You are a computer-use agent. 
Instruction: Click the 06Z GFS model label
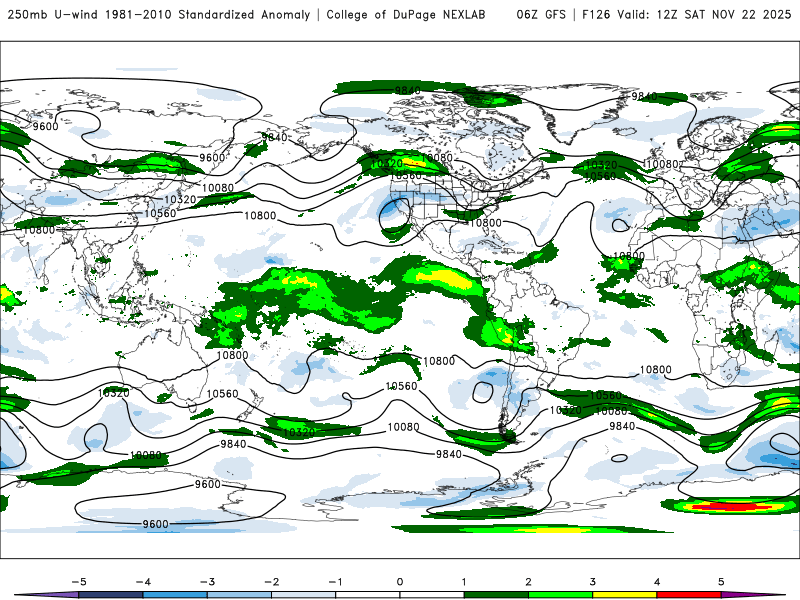[541, 14]
